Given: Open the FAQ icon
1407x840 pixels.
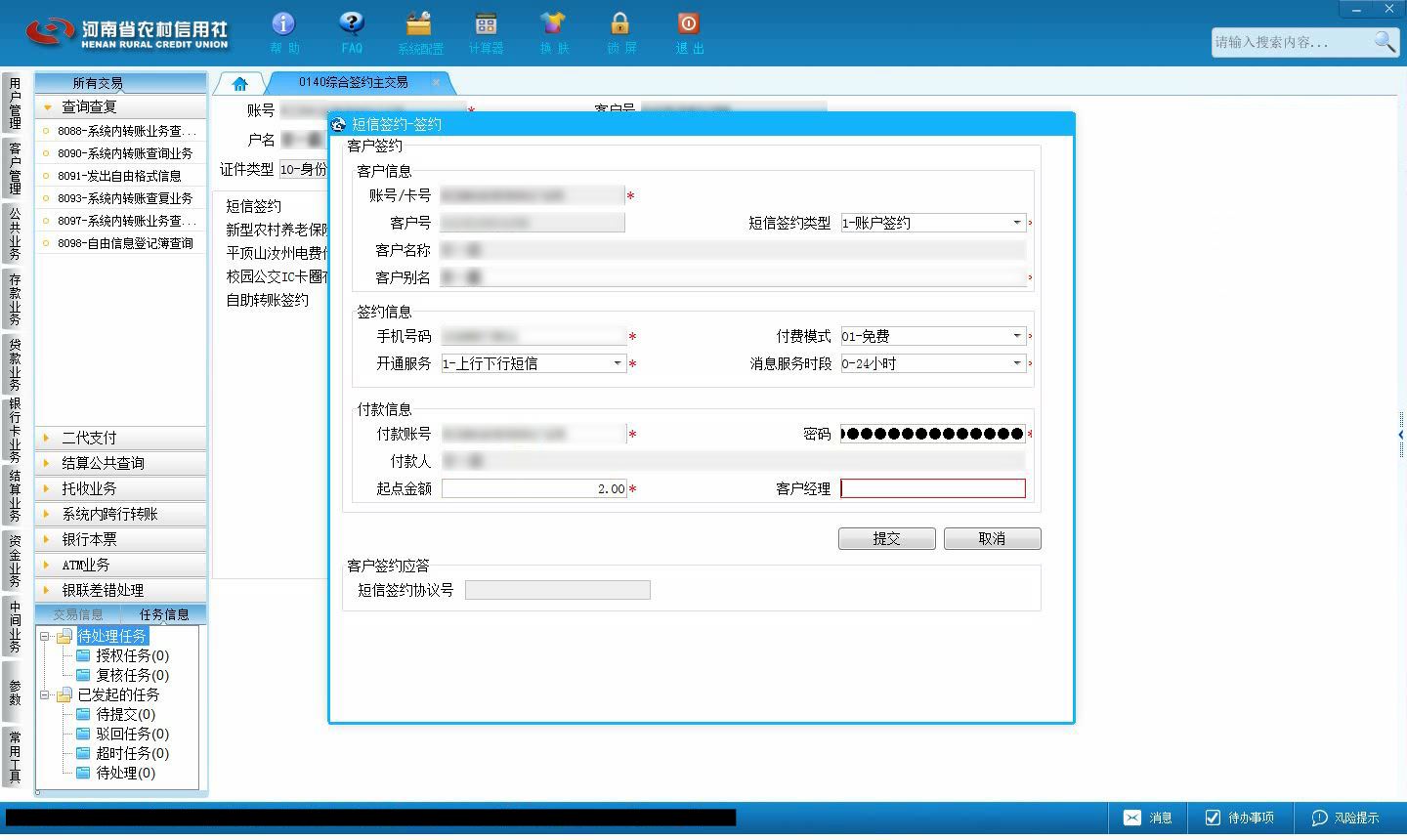Looking at the screenshot, I should [352, 32].
